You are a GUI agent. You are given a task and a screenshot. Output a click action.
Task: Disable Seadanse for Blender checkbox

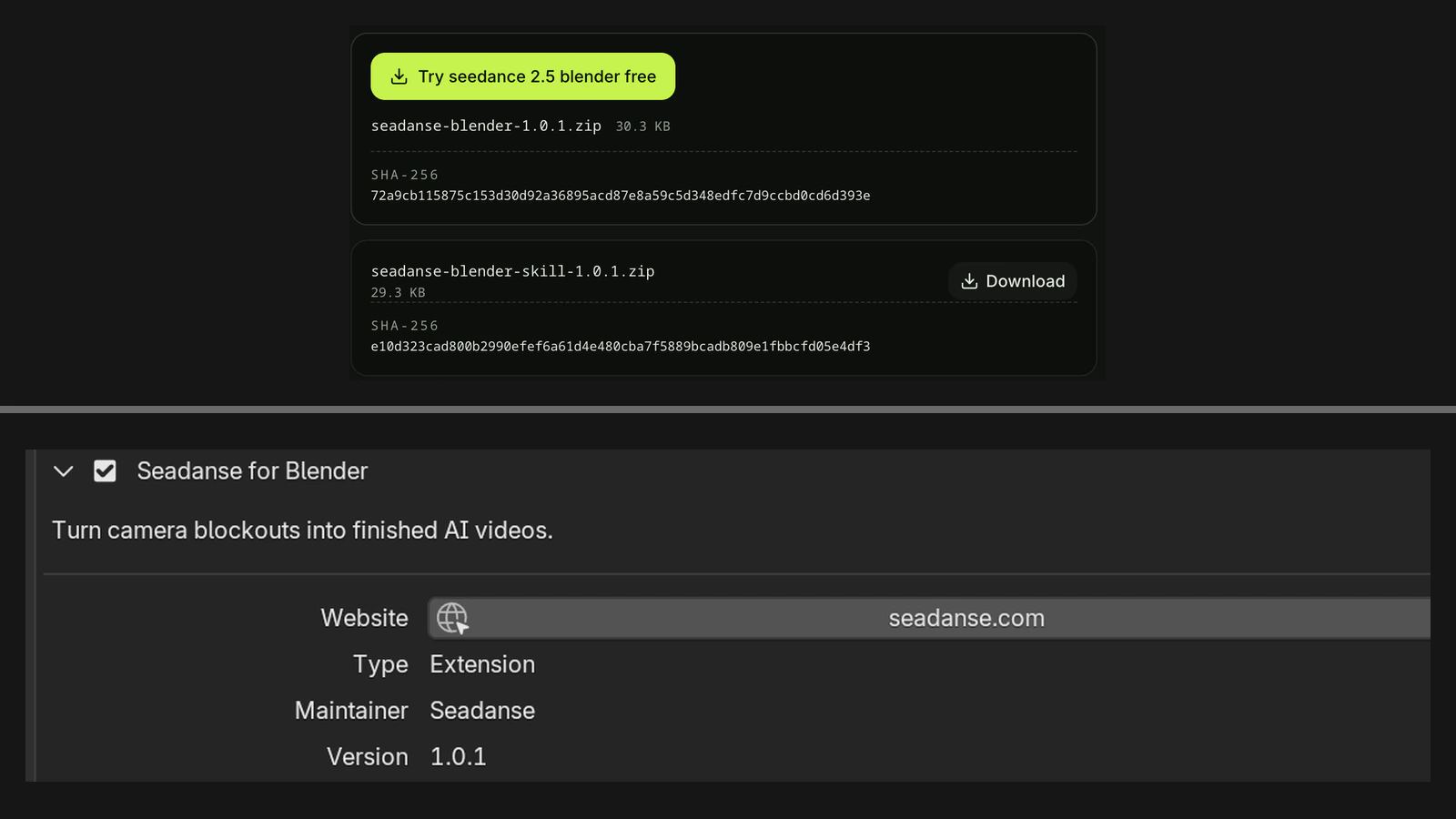pyautogui.click(x=105, y=471)
